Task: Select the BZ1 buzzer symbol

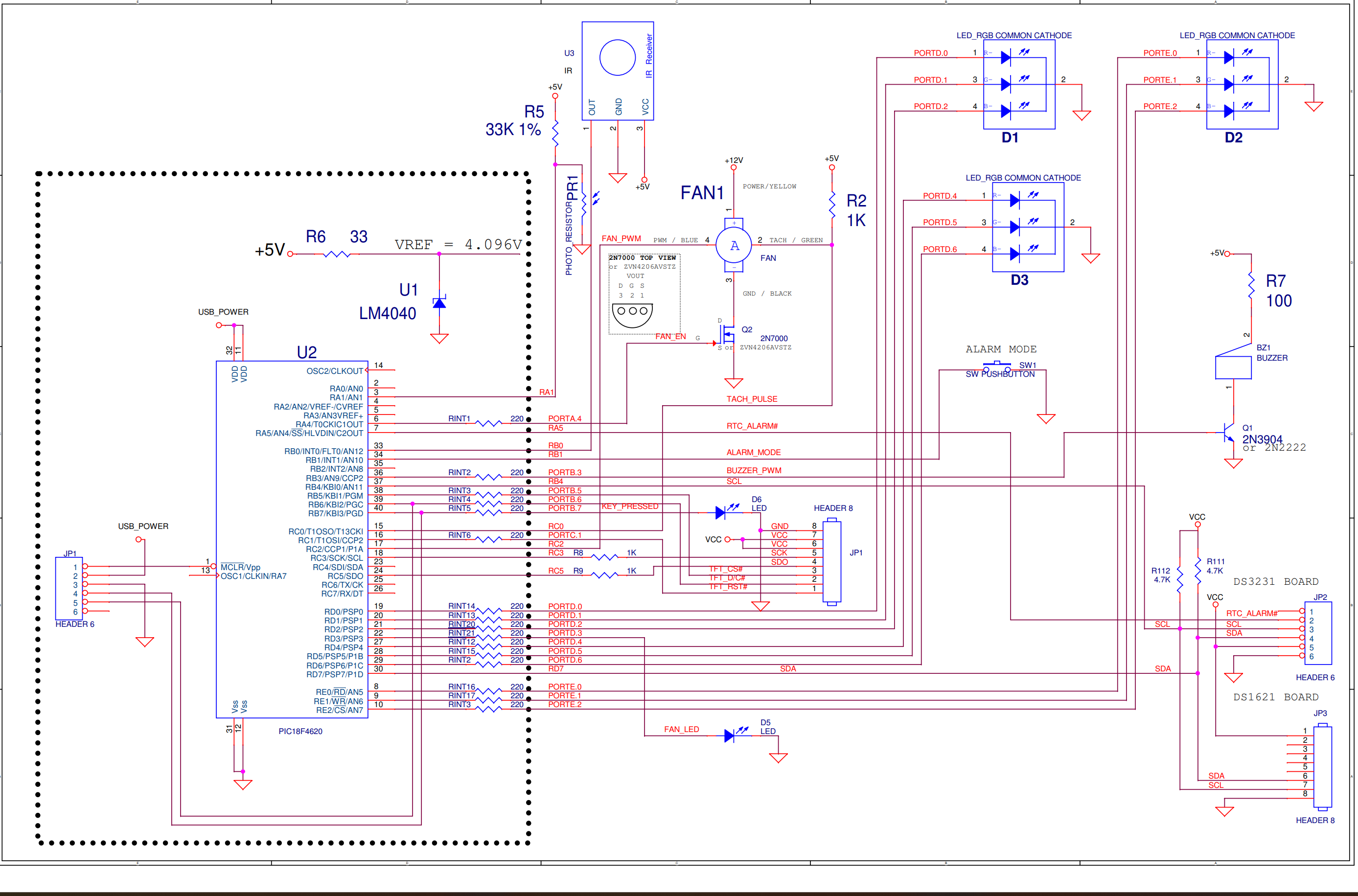Action: (x=1233, y=361)
